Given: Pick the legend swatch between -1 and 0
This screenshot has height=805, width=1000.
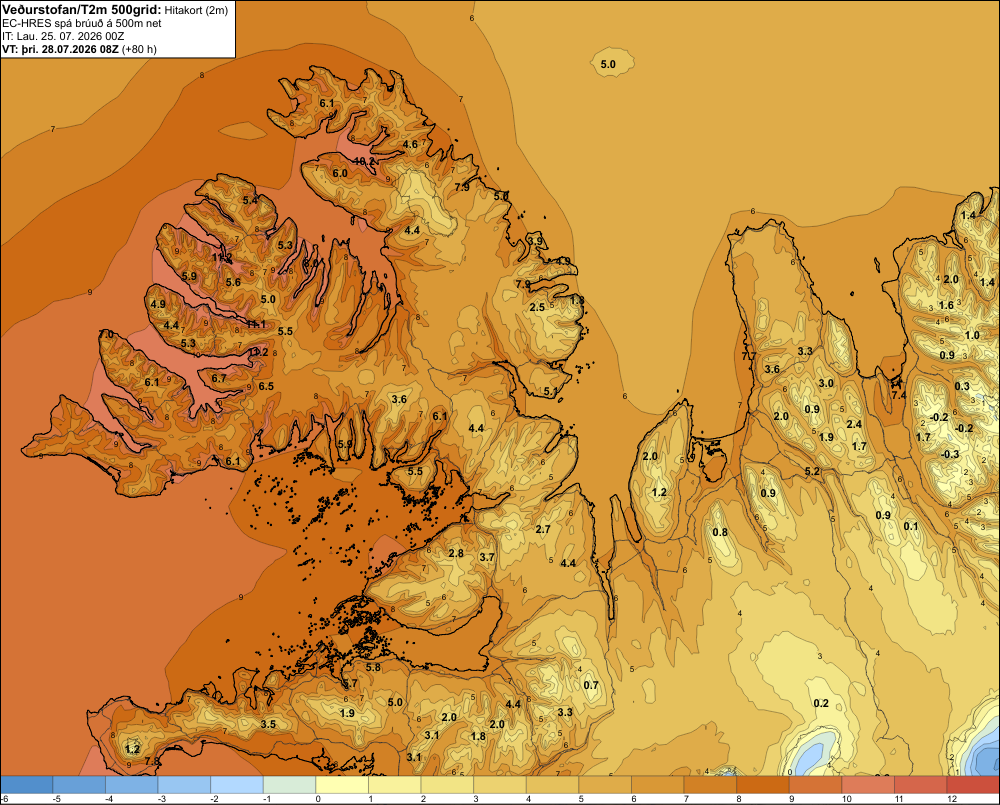Looking at the screenshot, I should coord(290,785).
